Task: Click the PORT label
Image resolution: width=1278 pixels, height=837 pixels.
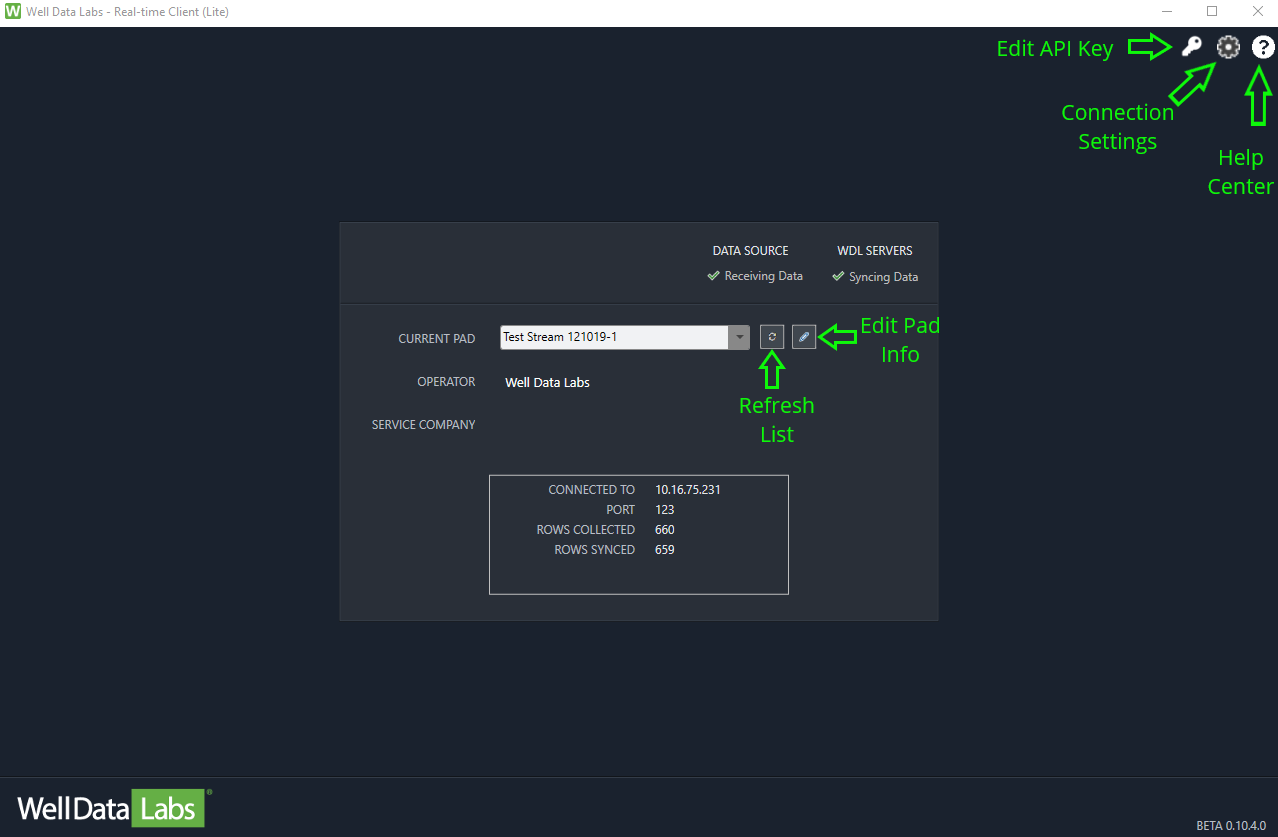Action: [620, 510]
